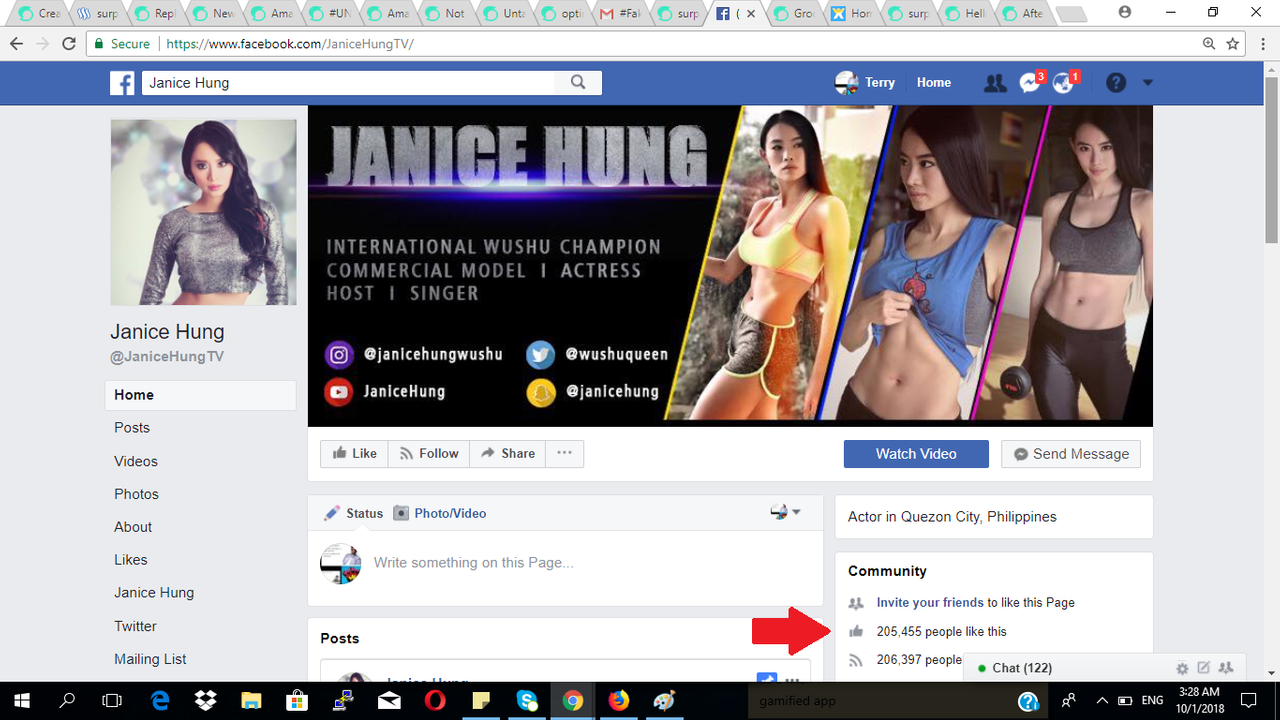Open chat settings gear icon
Viewport: 1280px width, 720px height.
1182,668
